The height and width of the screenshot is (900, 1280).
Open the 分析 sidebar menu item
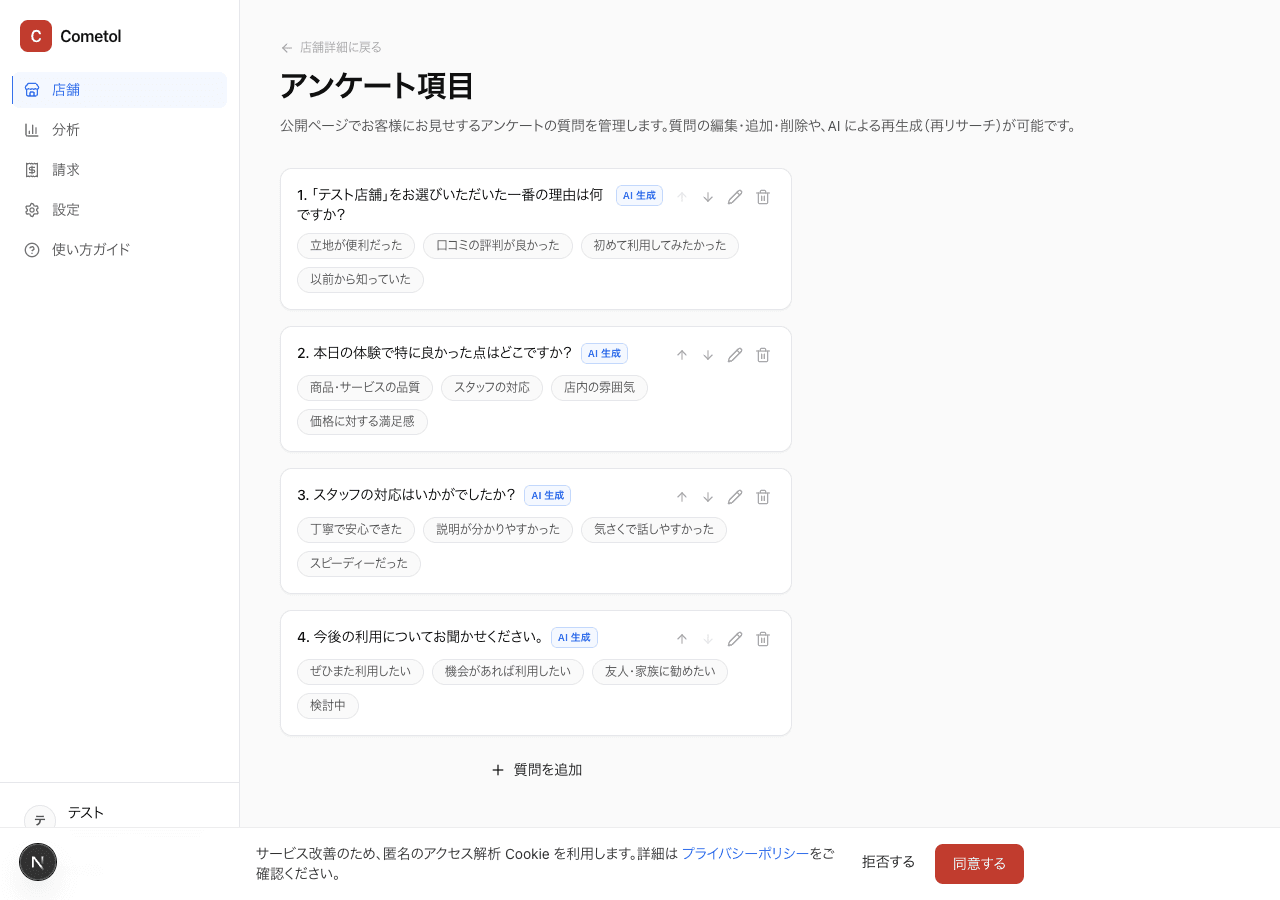[120, 130]
